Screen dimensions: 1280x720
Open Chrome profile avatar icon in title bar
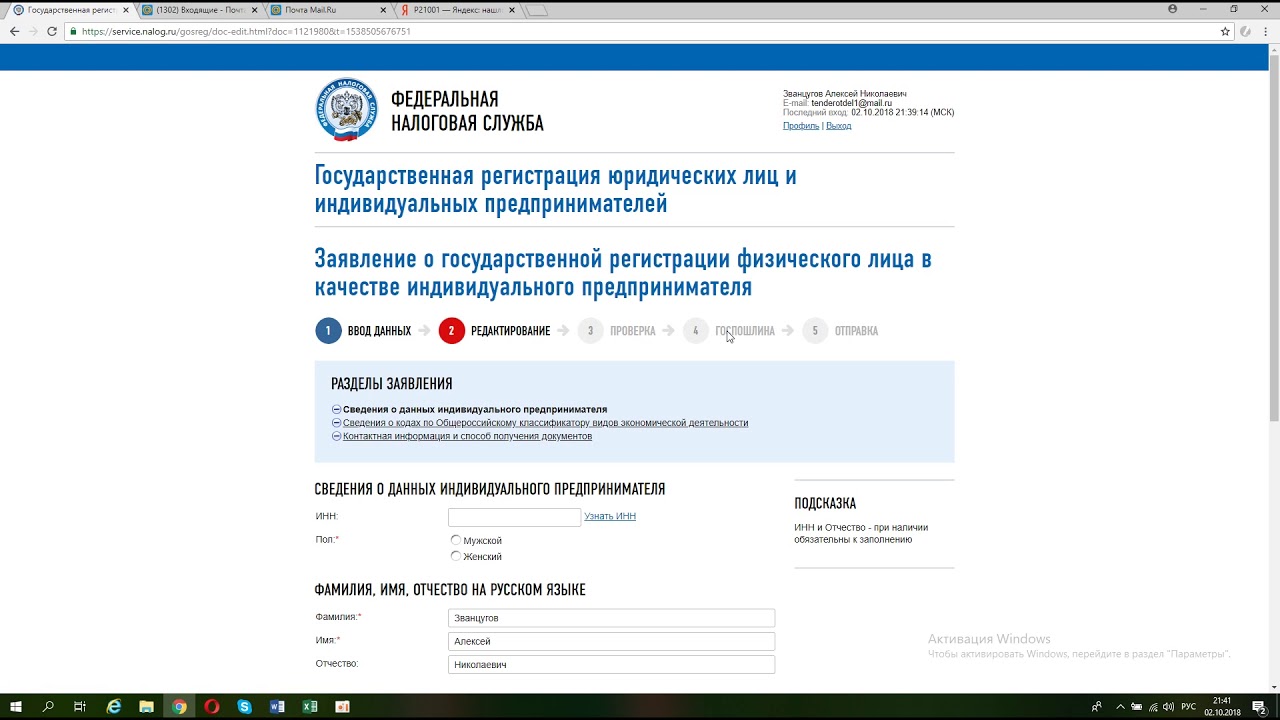[x=1173, y=9]
